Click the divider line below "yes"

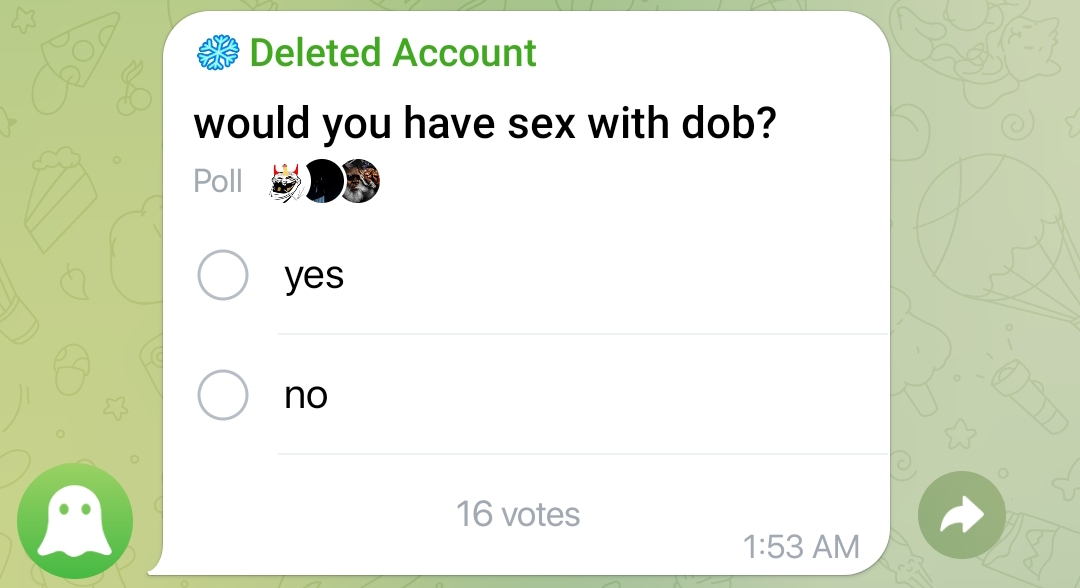582,334
